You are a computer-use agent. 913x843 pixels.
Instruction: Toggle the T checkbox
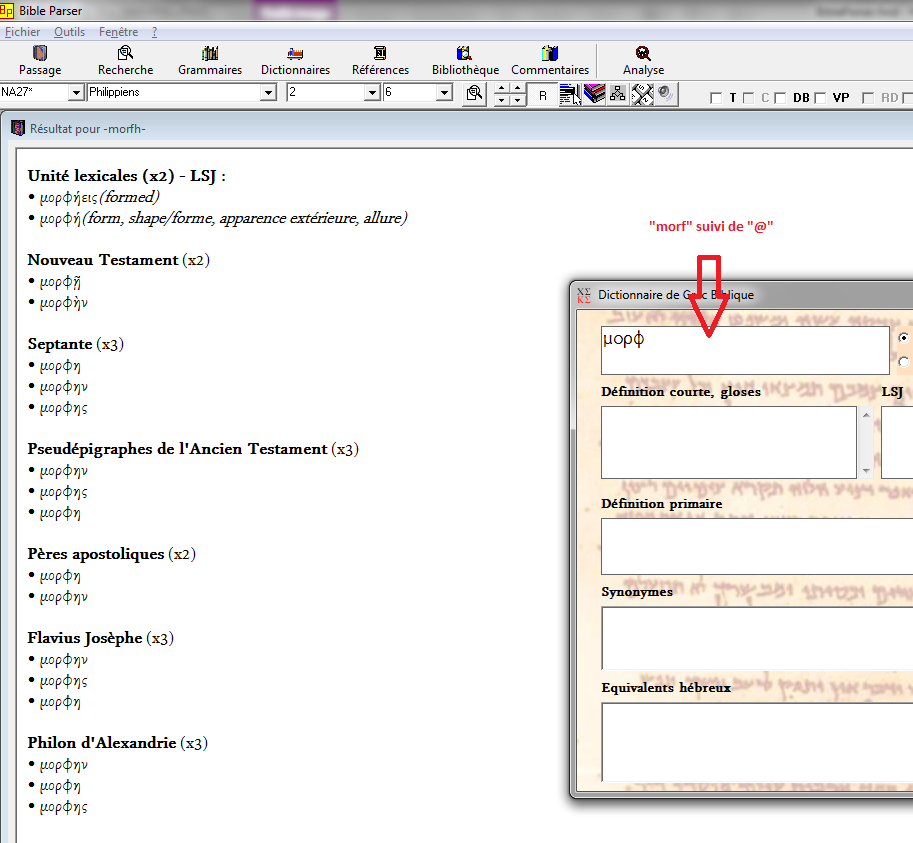716,98
